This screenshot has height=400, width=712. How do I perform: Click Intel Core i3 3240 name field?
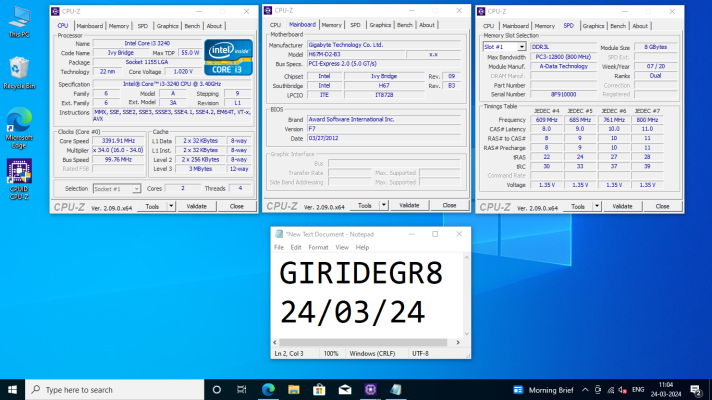(147, 44)
